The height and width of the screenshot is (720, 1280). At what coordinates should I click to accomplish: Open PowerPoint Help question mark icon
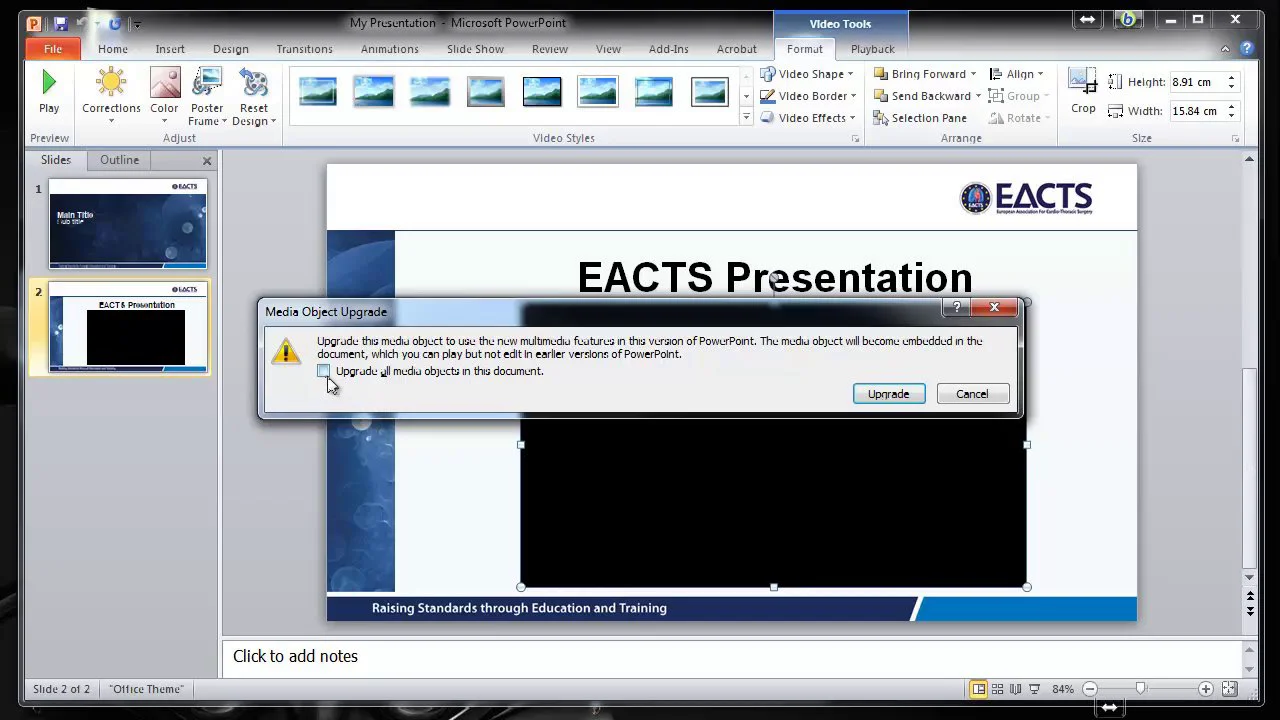(x=1247, y=49)
